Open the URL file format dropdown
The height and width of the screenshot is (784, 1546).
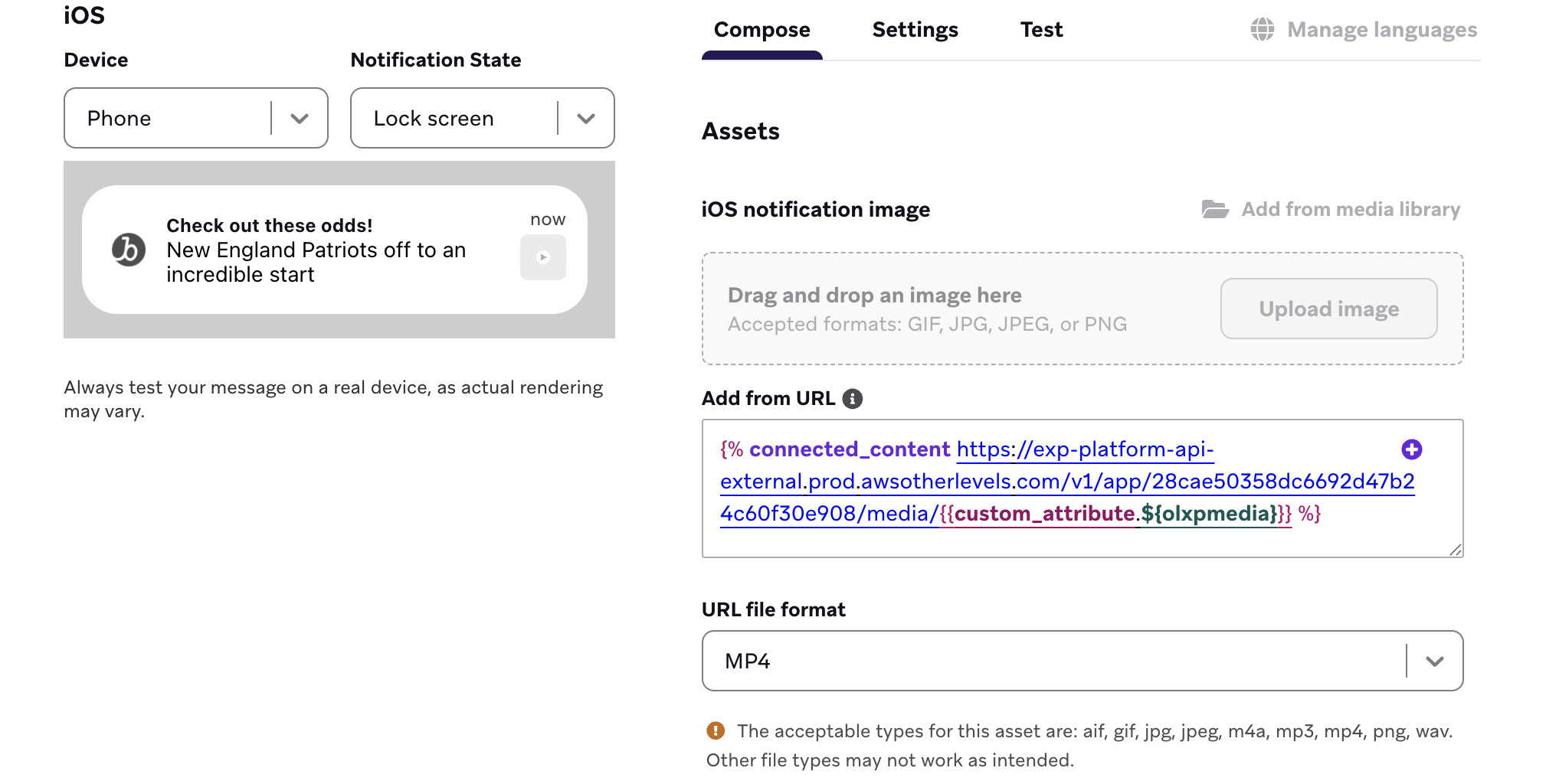pos(1436,660)
